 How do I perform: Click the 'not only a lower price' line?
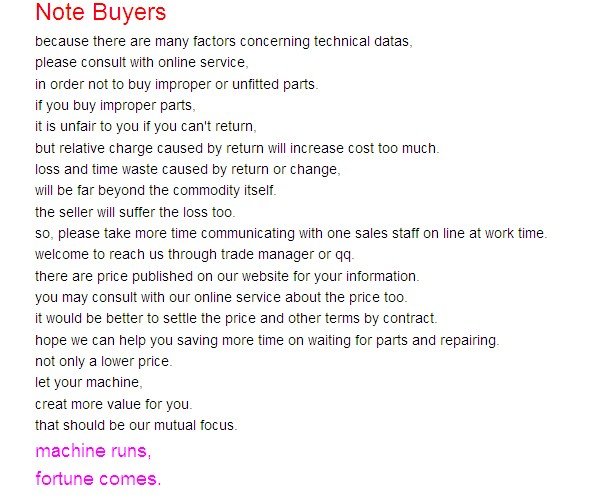tap(104, 361)
